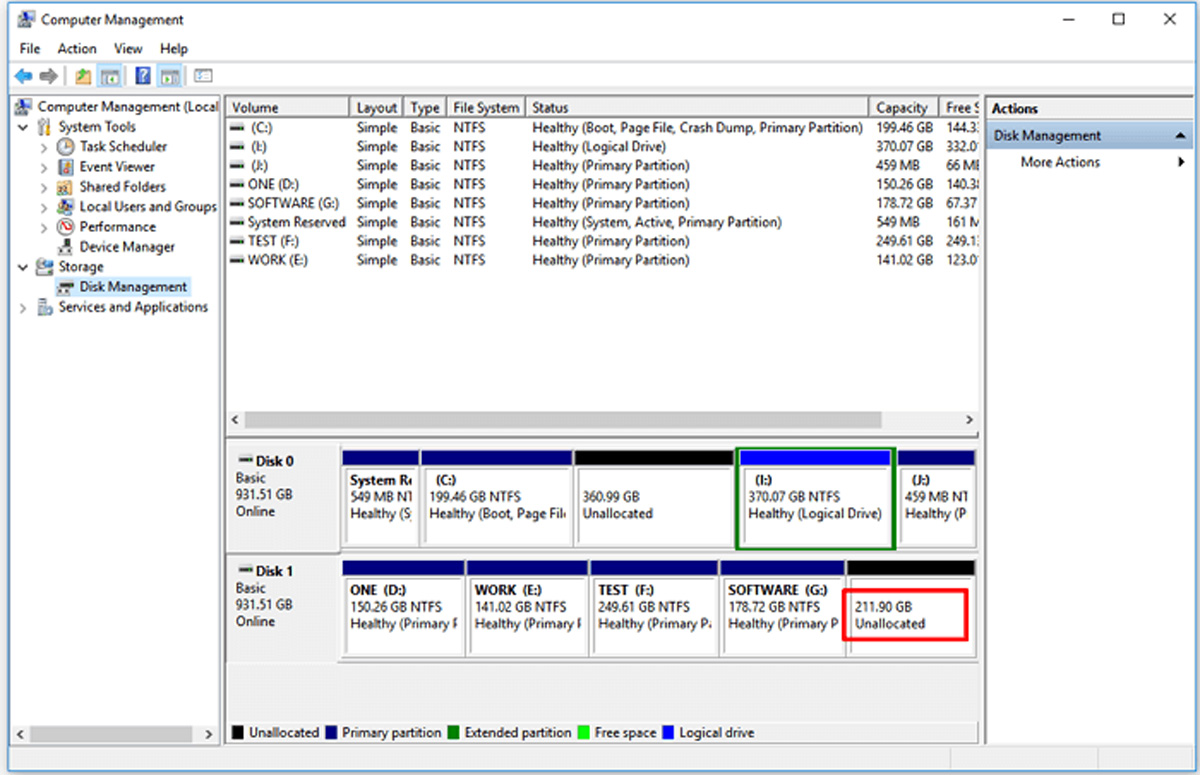This screenshot has width=1200, height=775.
Task: Open the View menu
Action: pyautogui.click(x=128, y=48)
